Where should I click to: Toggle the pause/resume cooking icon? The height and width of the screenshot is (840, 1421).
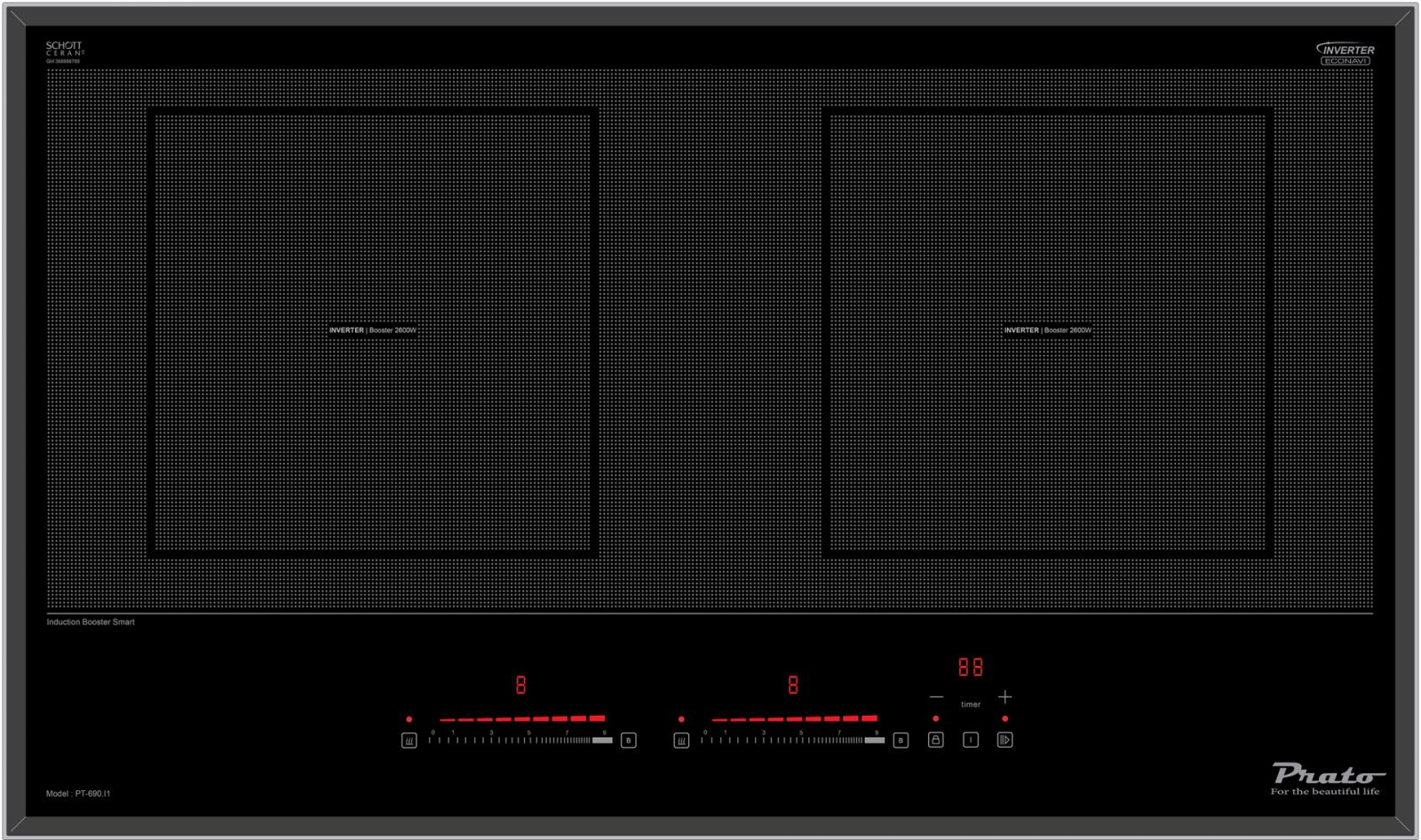1004,740
